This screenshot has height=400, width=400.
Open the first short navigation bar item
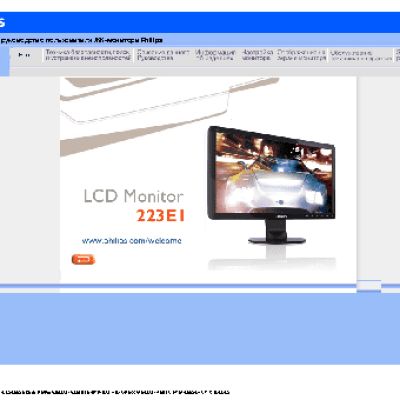click(x=24, y=55)
